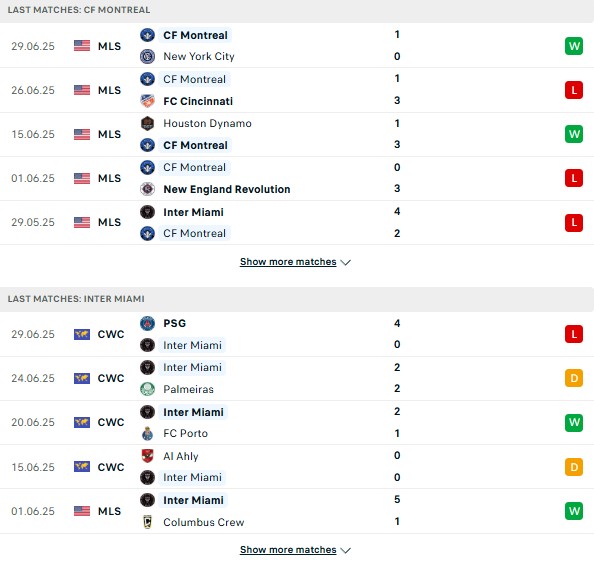Image resolution: width=594 pixels, height=564 pixels.
Task: Click the FC Cincinnati team logo
Action: click(x=147, y=101)
